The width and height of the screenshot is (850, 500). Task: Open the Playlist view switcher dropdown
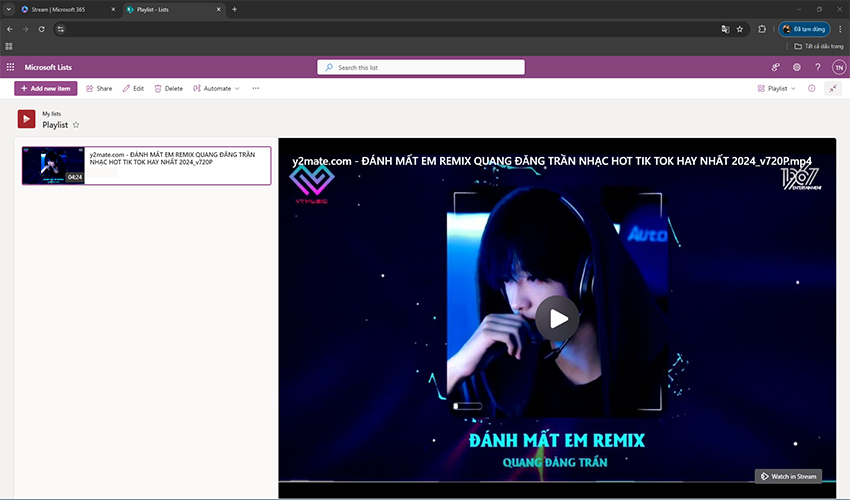777,88
